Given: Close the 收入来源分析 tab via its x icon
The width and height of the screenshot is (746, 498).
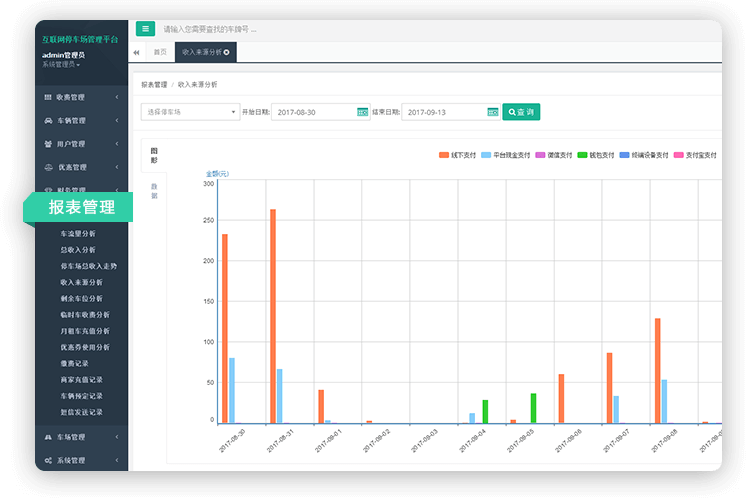Looking at the screenshot, I should [226, 52].
